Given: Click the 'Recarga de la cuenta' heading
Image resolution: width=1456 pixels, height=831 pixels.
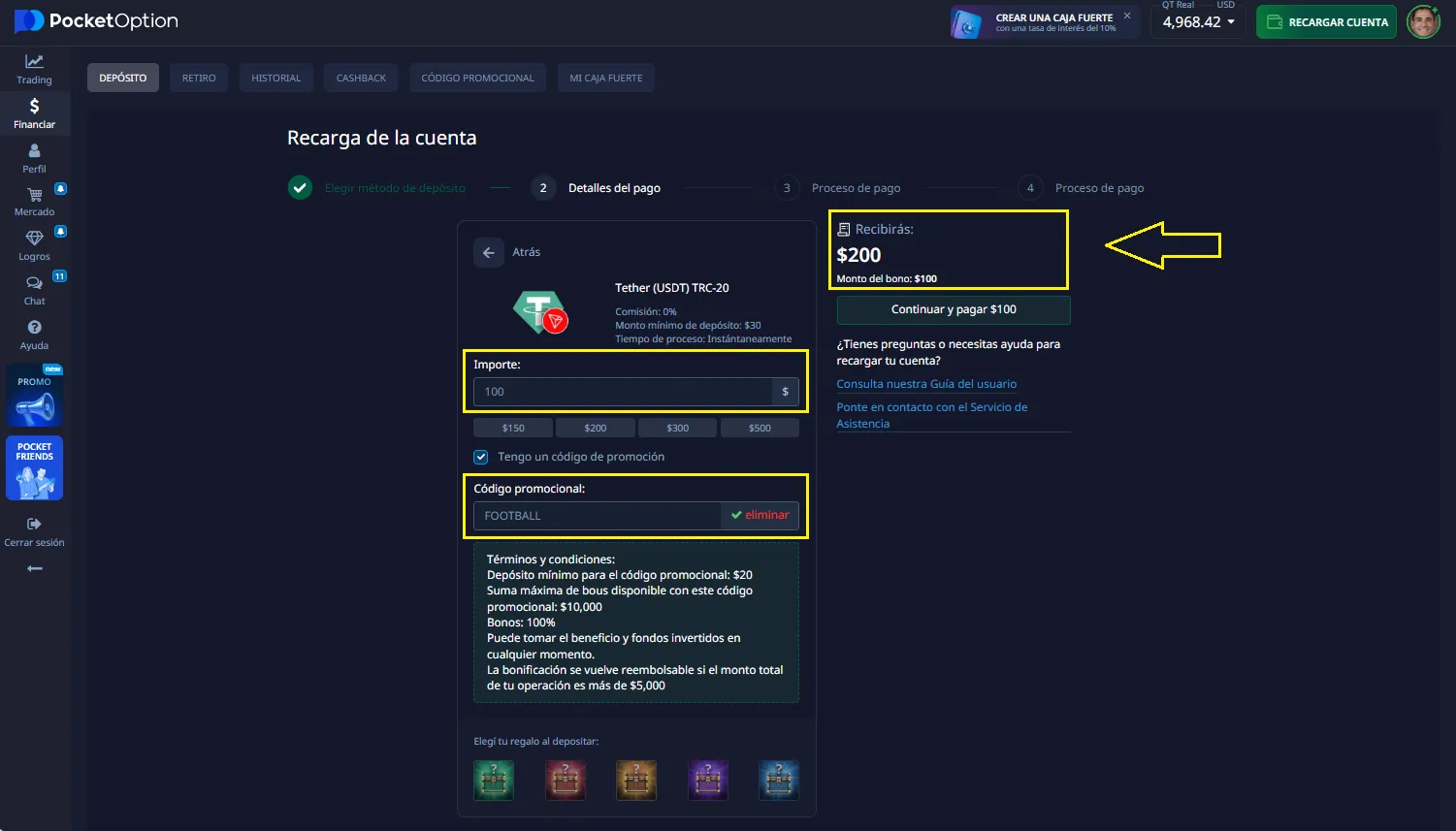Looking at the screenshot, I should click(382, 138).
